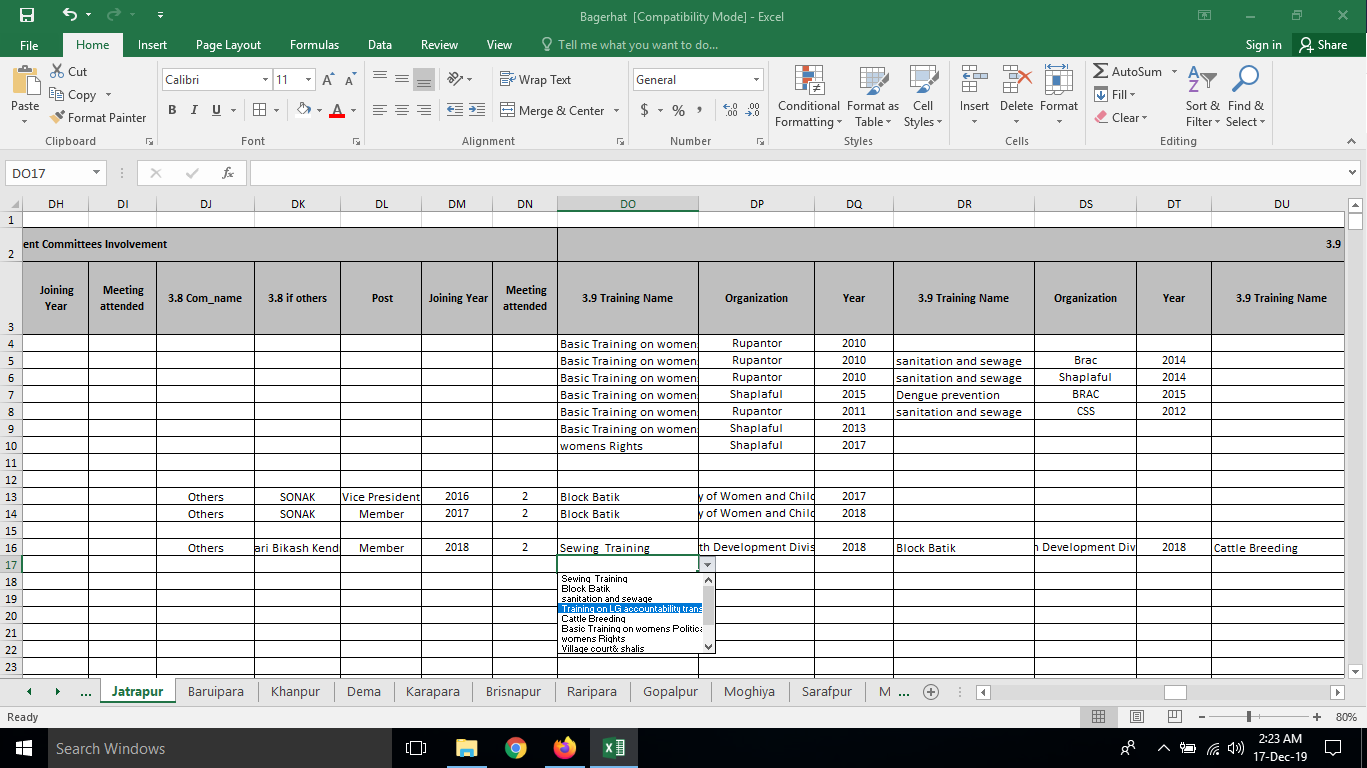
Task: Open Chrome from the Windows taskbar
Action: point(516,748)
